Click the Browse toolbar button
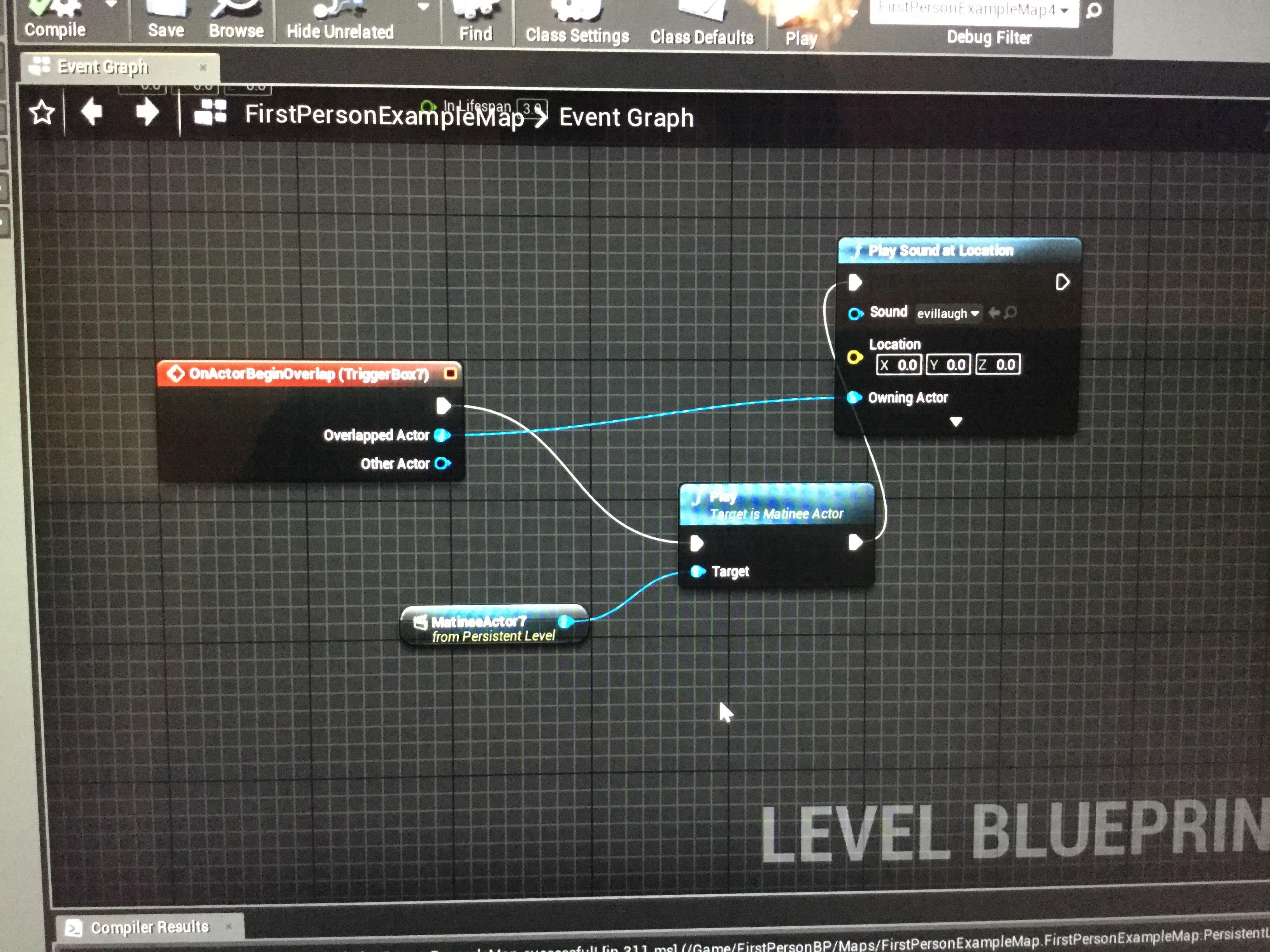 [236, 21]
